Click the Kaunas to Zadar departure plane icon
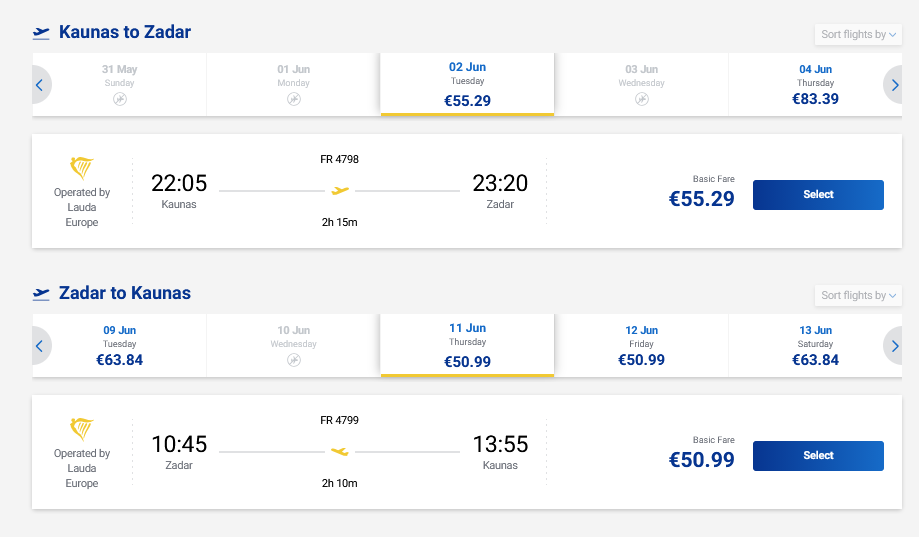 click(x=41, y=33)
